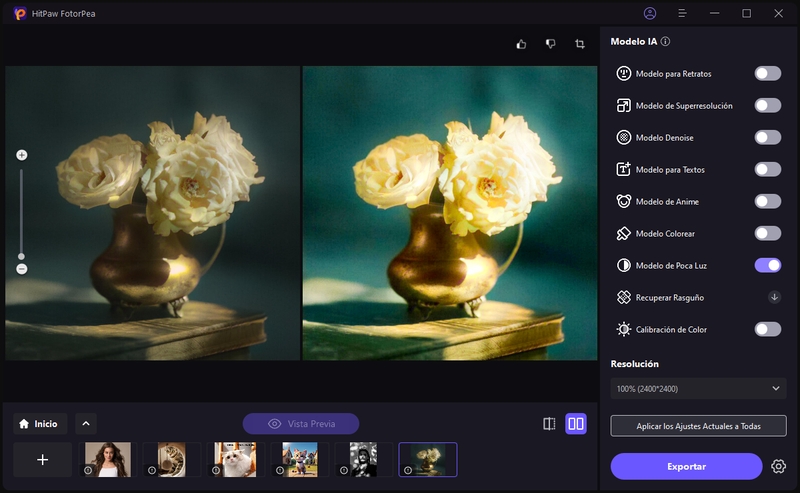
Task: Disable Modelo de Poca Luz toggle
Action: click(x=768, y=265)
